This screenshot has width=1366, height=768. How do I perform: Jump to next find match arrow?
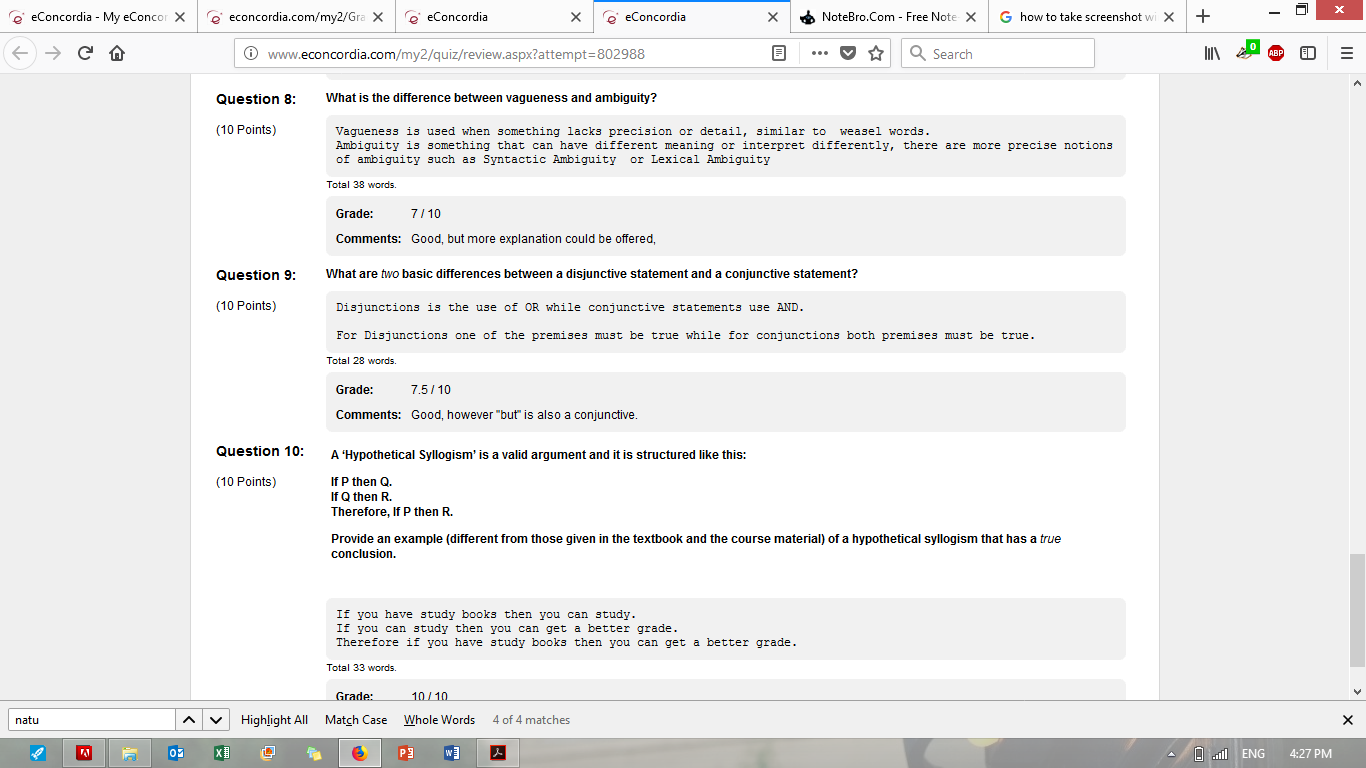216,720
